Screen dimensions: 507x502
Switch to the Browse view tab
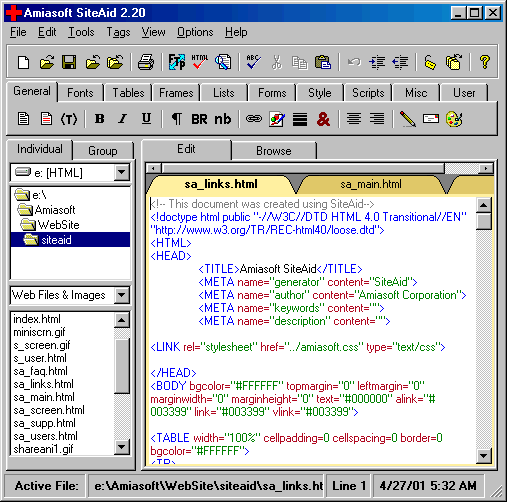pos(274,151)
